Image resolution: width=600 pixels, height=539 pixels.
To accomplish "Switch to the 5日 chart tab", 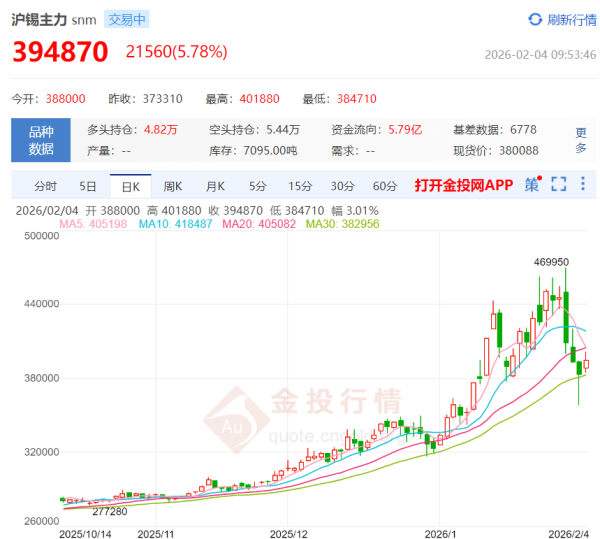I will pos(88,186).
